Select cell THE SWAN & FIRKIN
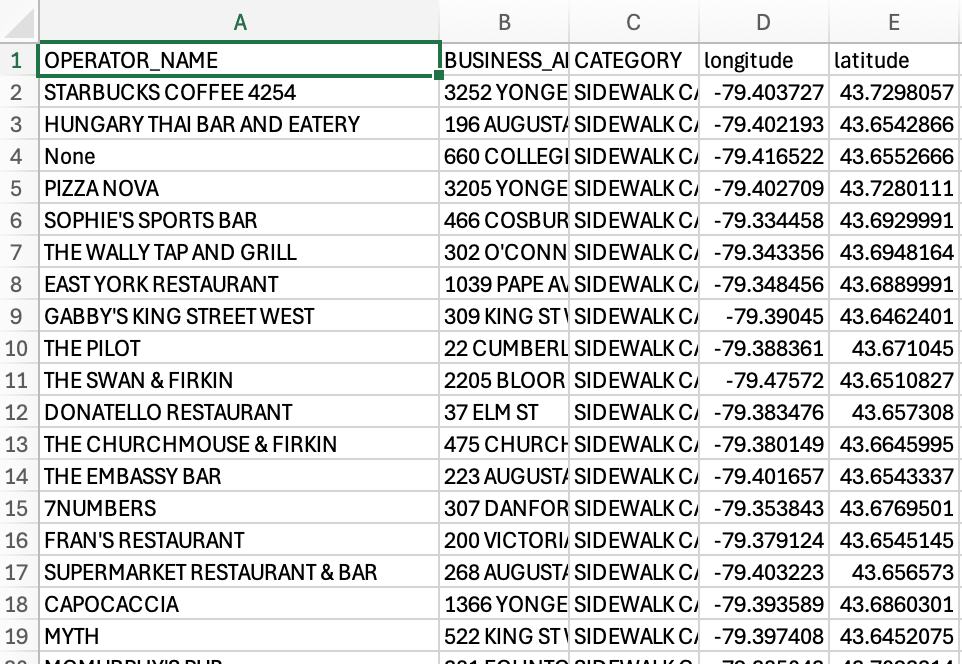The width and height of the screenshot is (962, 664). [239, 380]
